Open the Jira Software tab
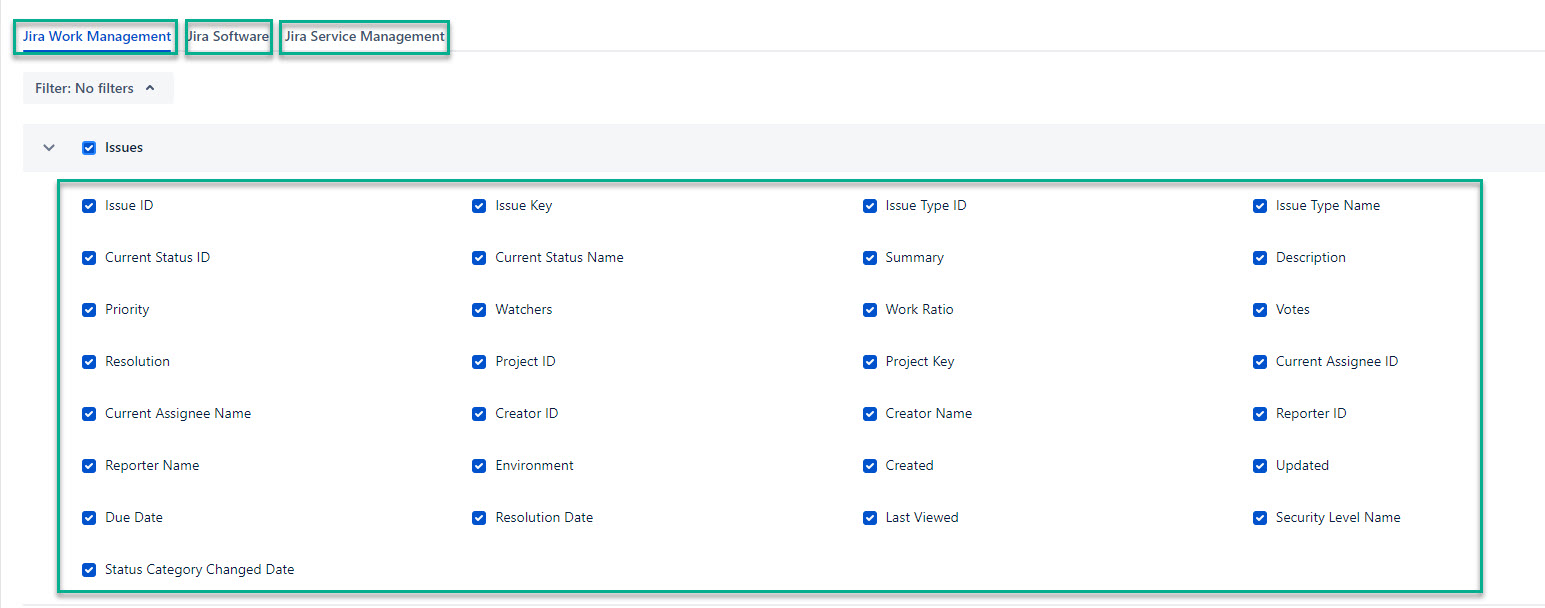The height and width of the screenshot is (608, 1545). pos(228,37)
